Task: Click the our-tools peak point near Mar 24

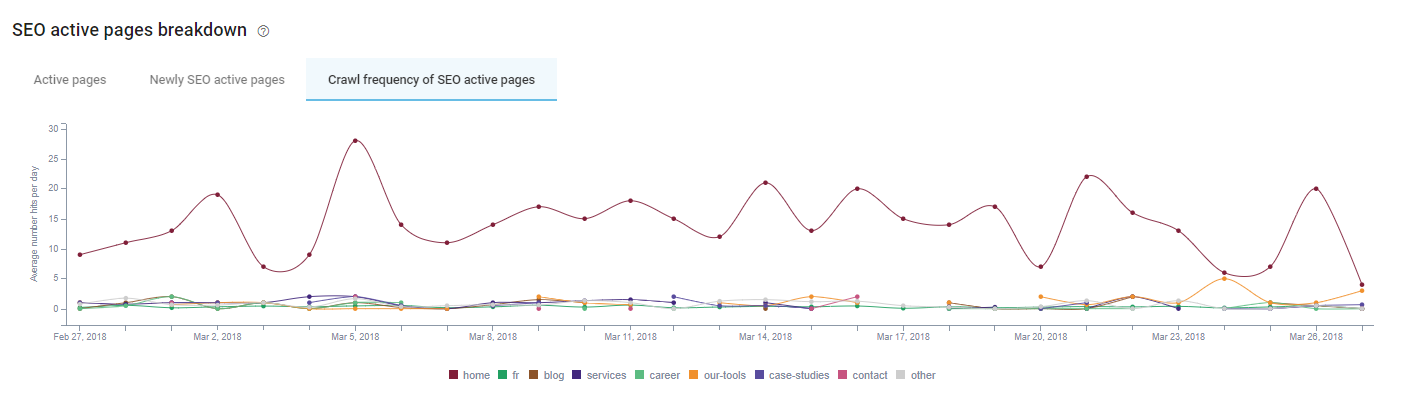Action: pyautogui.click(x=1224, y=278)
